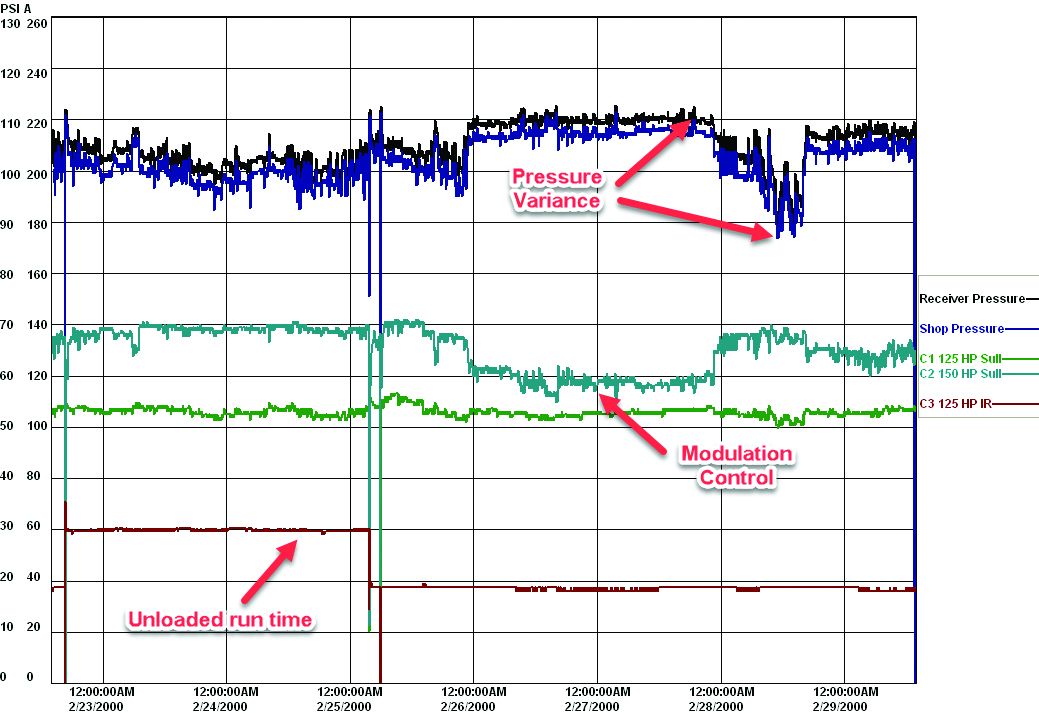Screen dimensions: 1039x713
Task: Click the 90 180 axis value
Action: [24, 225]
